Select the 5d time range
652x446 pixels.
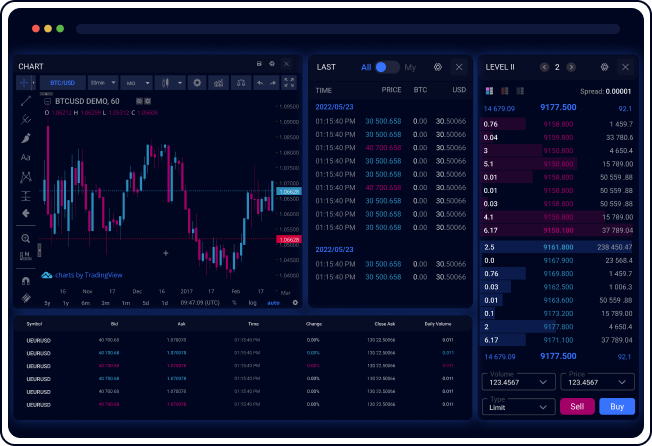146,302
